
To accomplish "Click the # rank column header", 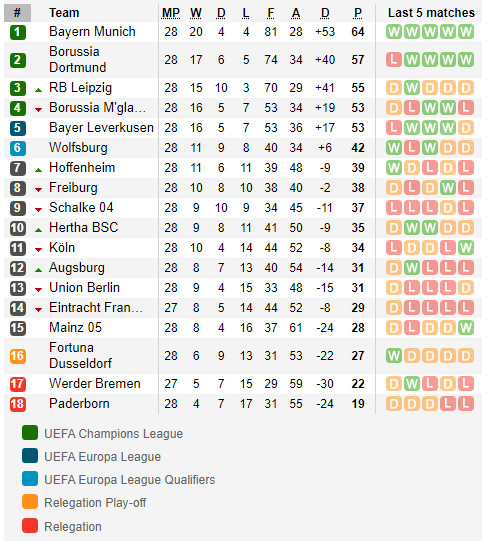I will click(17, 13).
